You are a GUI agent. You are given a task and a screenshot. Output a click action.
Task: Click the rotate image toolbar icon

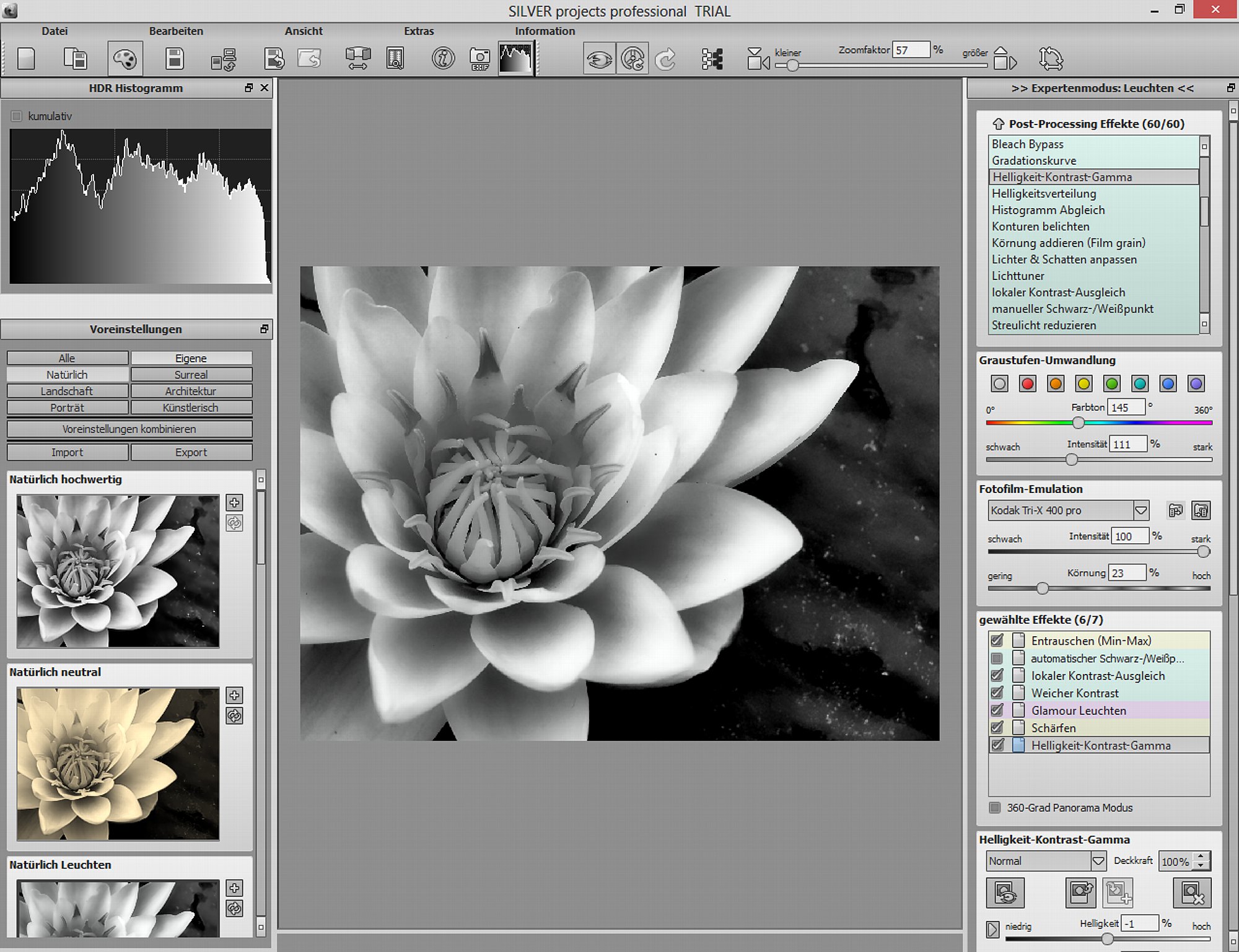[1051, 59]
